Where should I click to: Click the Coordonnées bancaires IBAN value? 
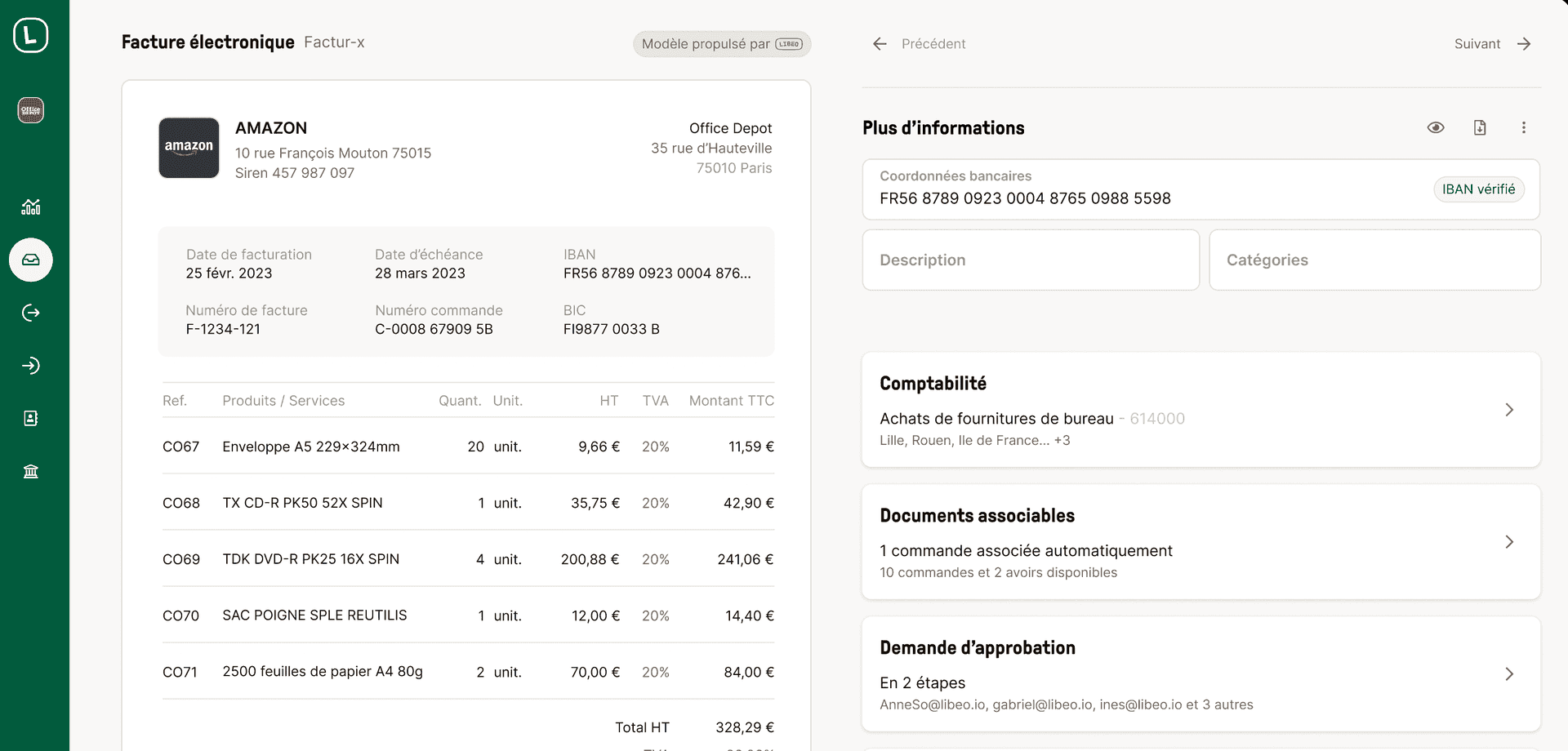pyautogui.click(x=1025, y=198)
